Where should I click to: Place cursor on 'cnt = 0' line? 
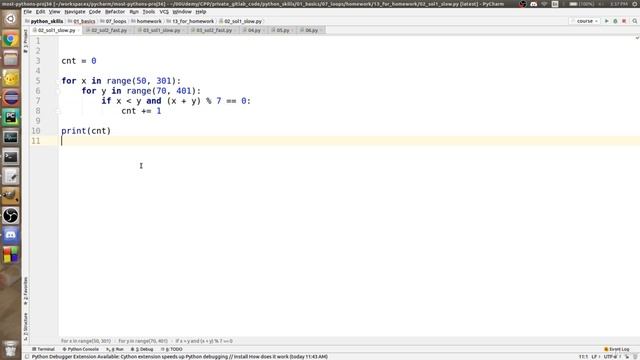[79, 61]
